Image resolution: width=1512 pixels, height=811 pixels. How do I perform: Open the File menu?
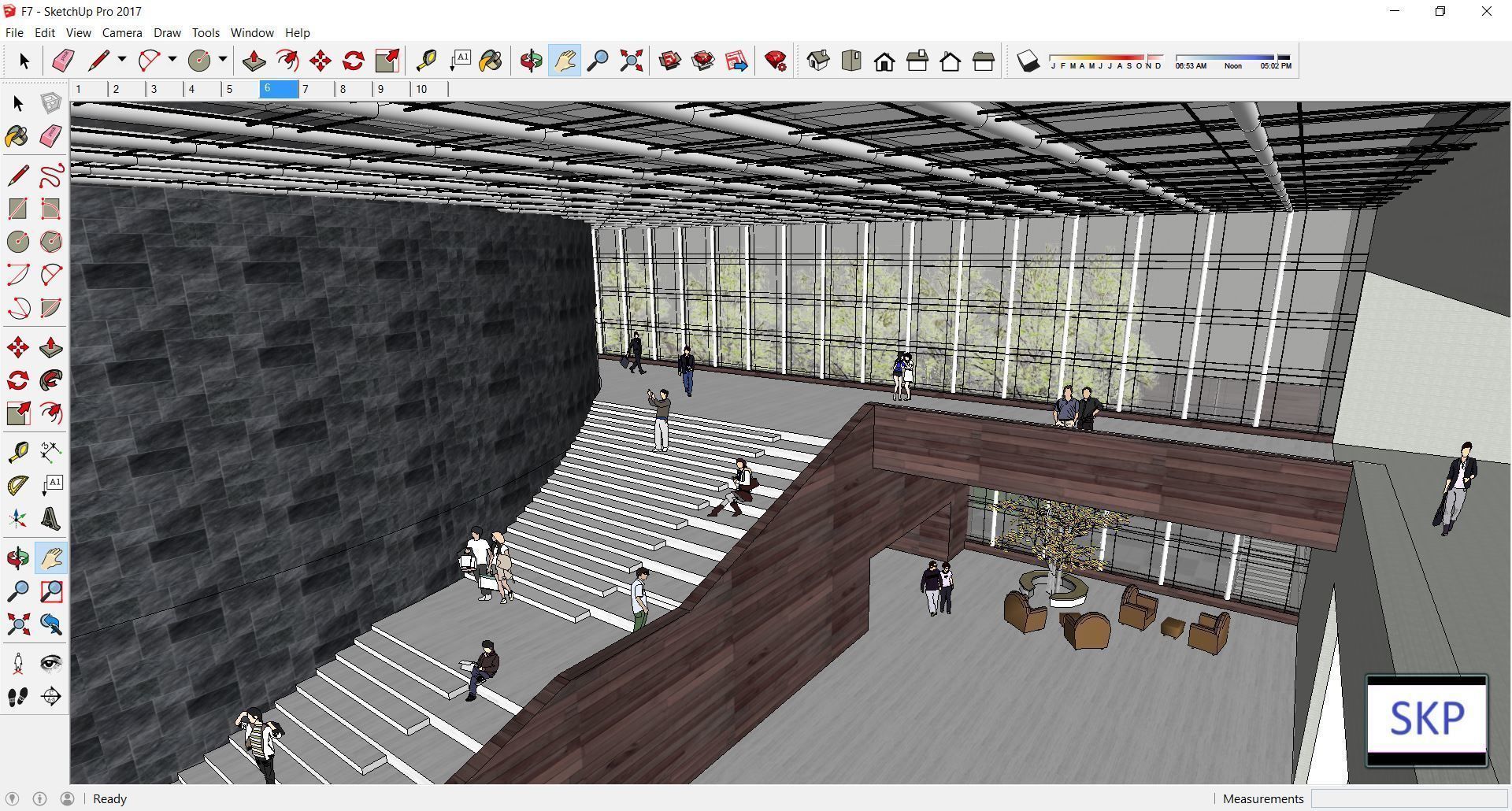click(x=14, y=32)
